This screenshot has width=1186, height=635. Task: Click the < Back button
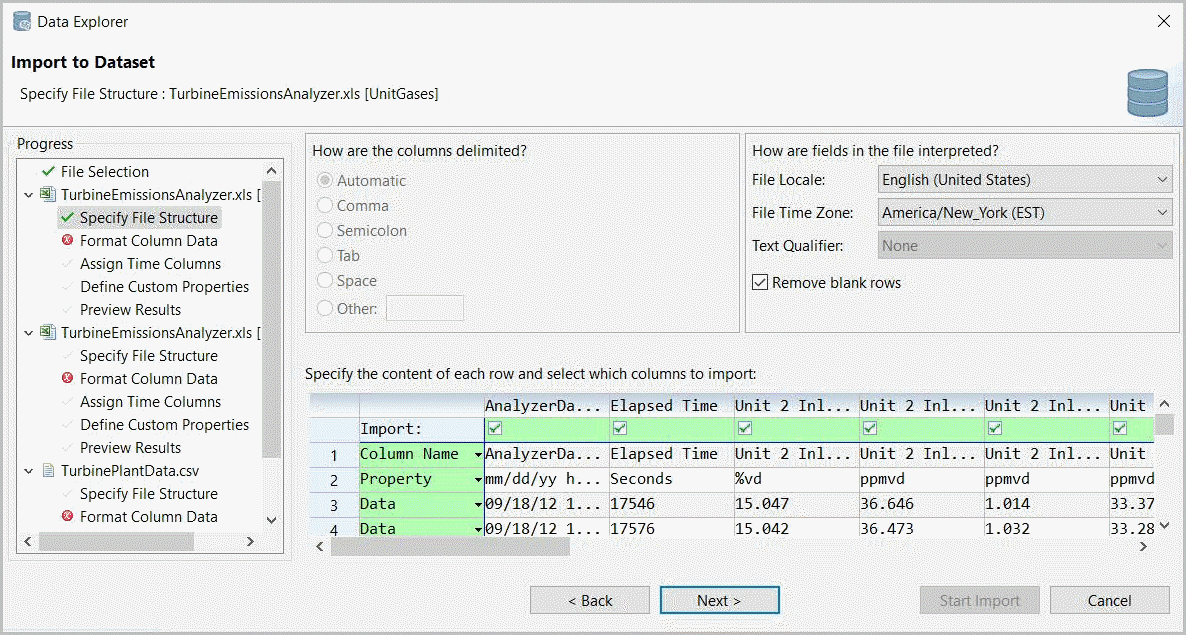[589, 600]
